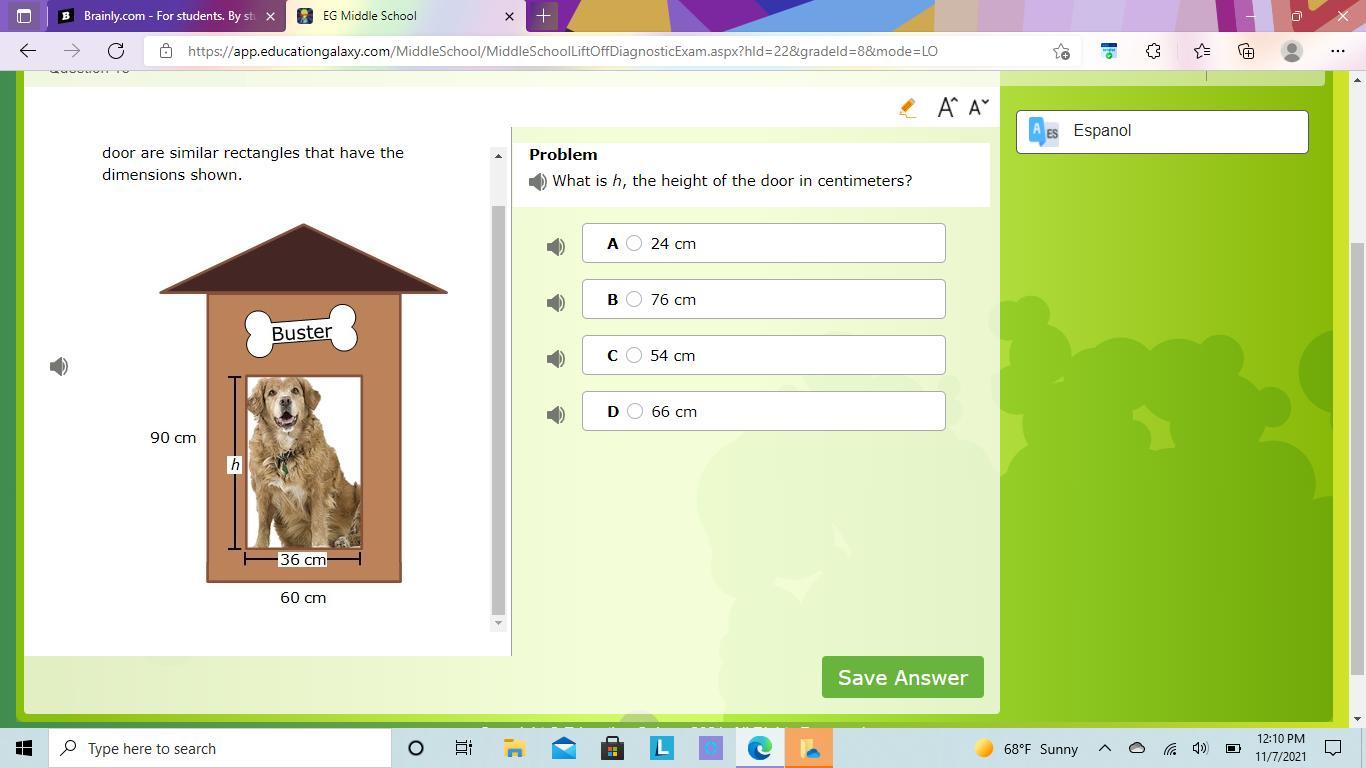This screenshot has width=1366, height=768.
Task: Show hidden system tray icons
Action: [x=1104, y=748]
